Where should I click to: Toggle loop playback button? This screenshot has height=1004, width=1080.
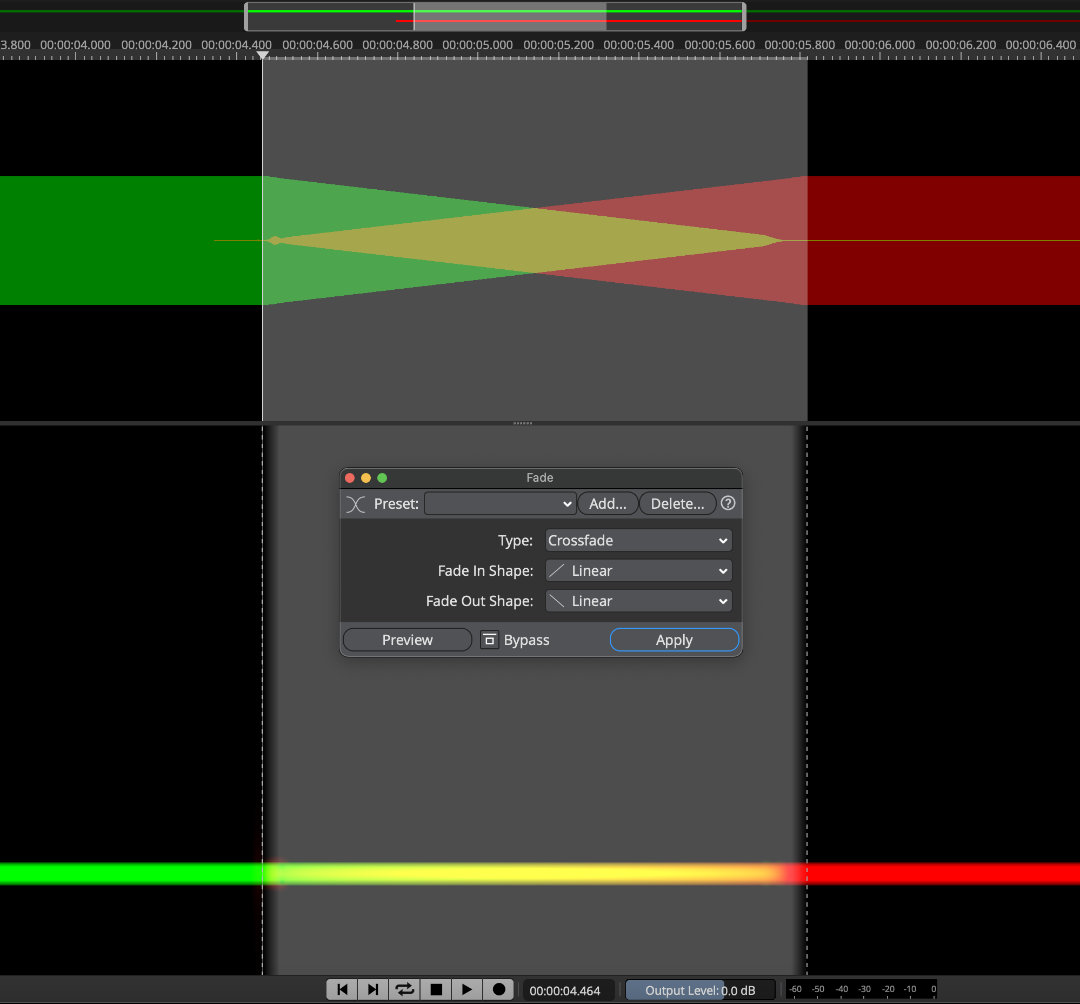pos(405,990)
